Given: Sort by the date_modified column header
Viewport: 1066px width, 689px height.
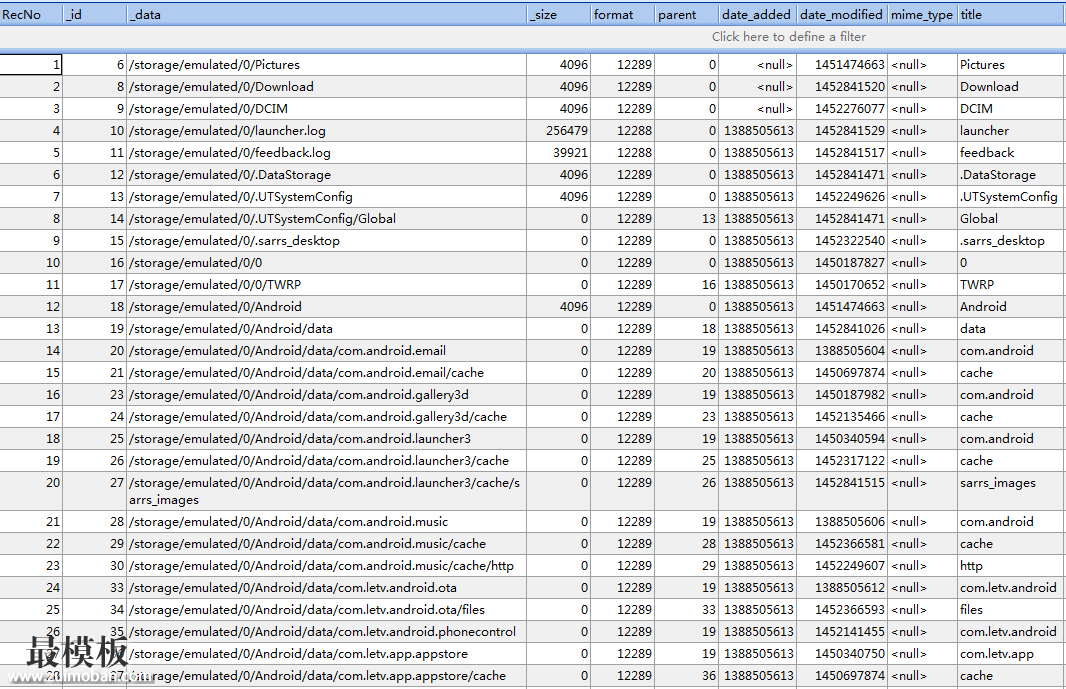Looking at the screenshot, I should [x=842, y=14].
